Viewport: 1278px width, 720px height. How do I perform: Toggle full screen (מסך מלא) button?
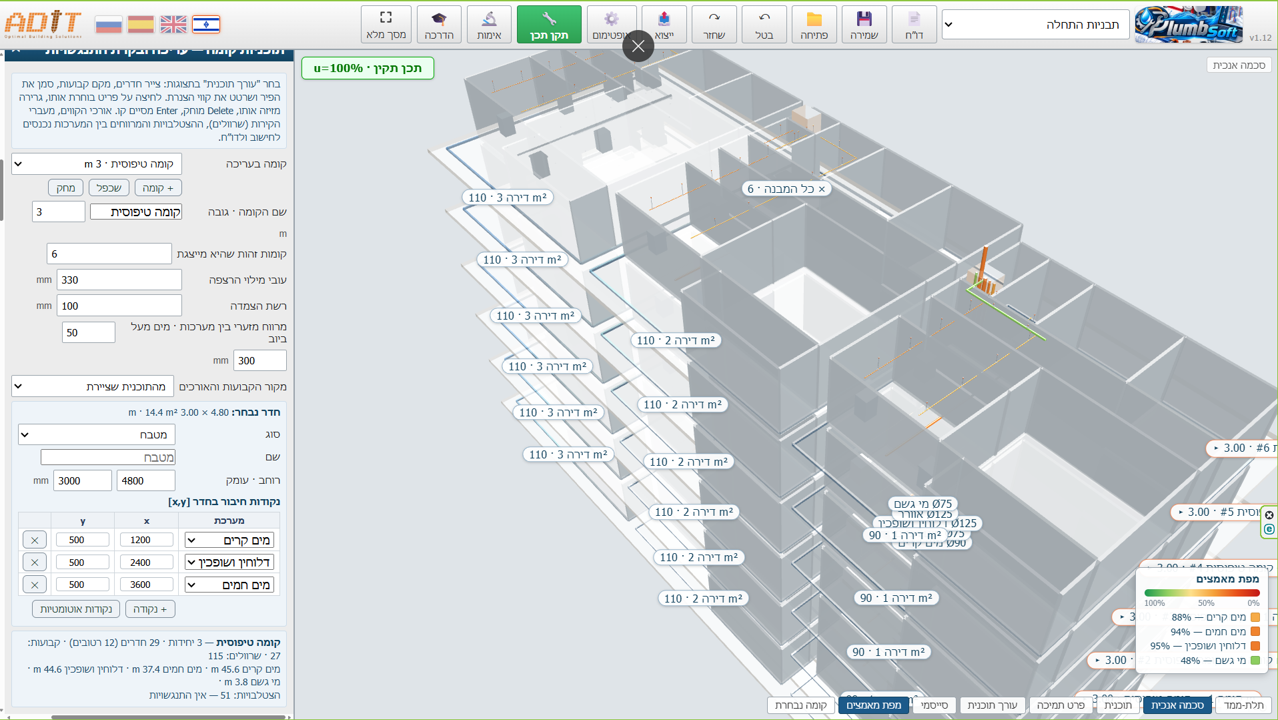tap(386, 24)
